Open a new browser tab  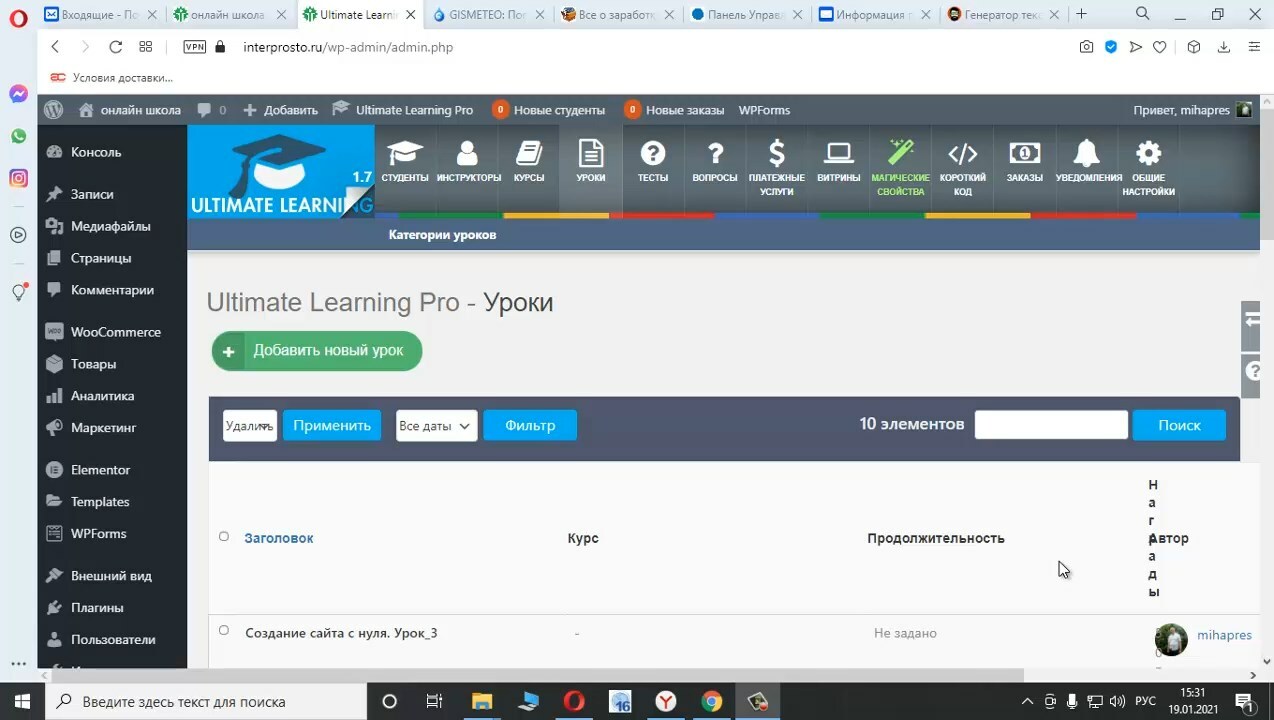tap(1081, 14)
